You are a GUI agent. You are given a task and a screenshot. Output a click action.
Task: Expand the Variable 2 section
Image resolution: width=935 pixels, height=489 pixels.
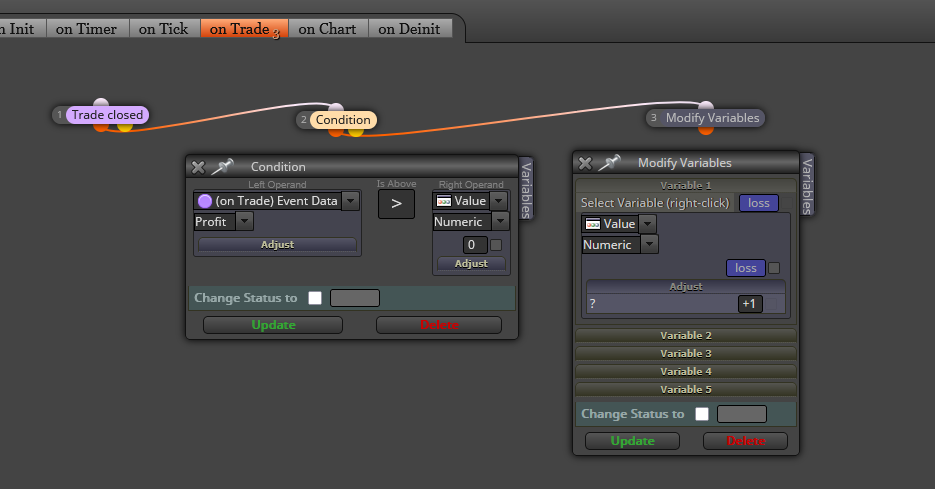[x=686, y=335]
